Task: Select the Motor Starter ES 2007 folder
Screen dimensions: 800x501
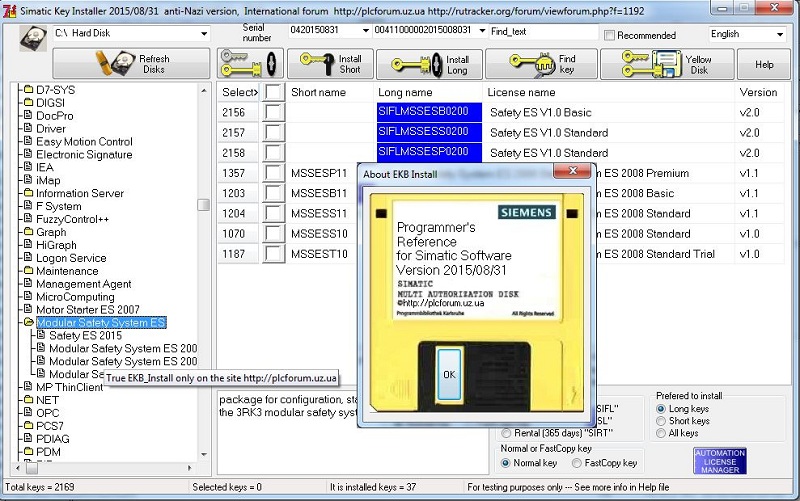Action: click(88, 310)
